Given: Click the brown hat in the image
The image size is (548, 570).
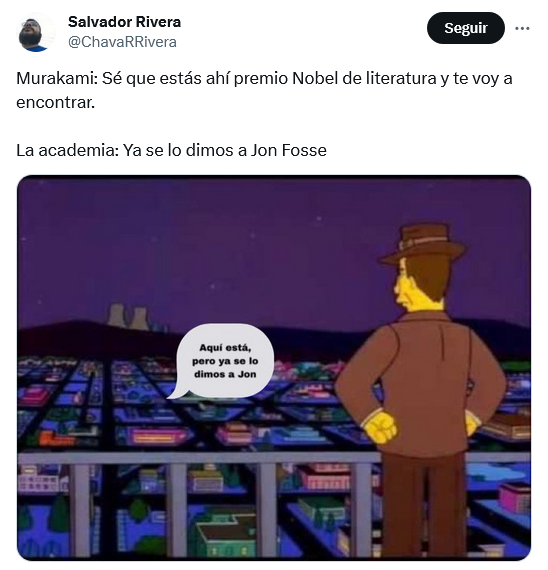Looking at the screenshot, I should coord(423,244).
